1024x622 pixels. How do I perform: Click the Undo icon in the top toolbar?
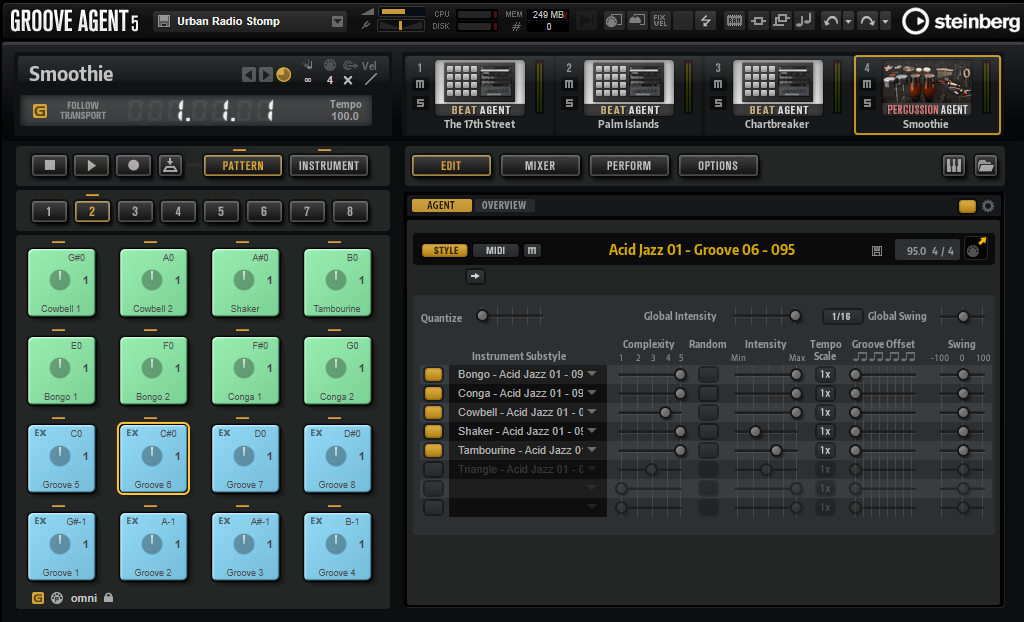[831, 19]
